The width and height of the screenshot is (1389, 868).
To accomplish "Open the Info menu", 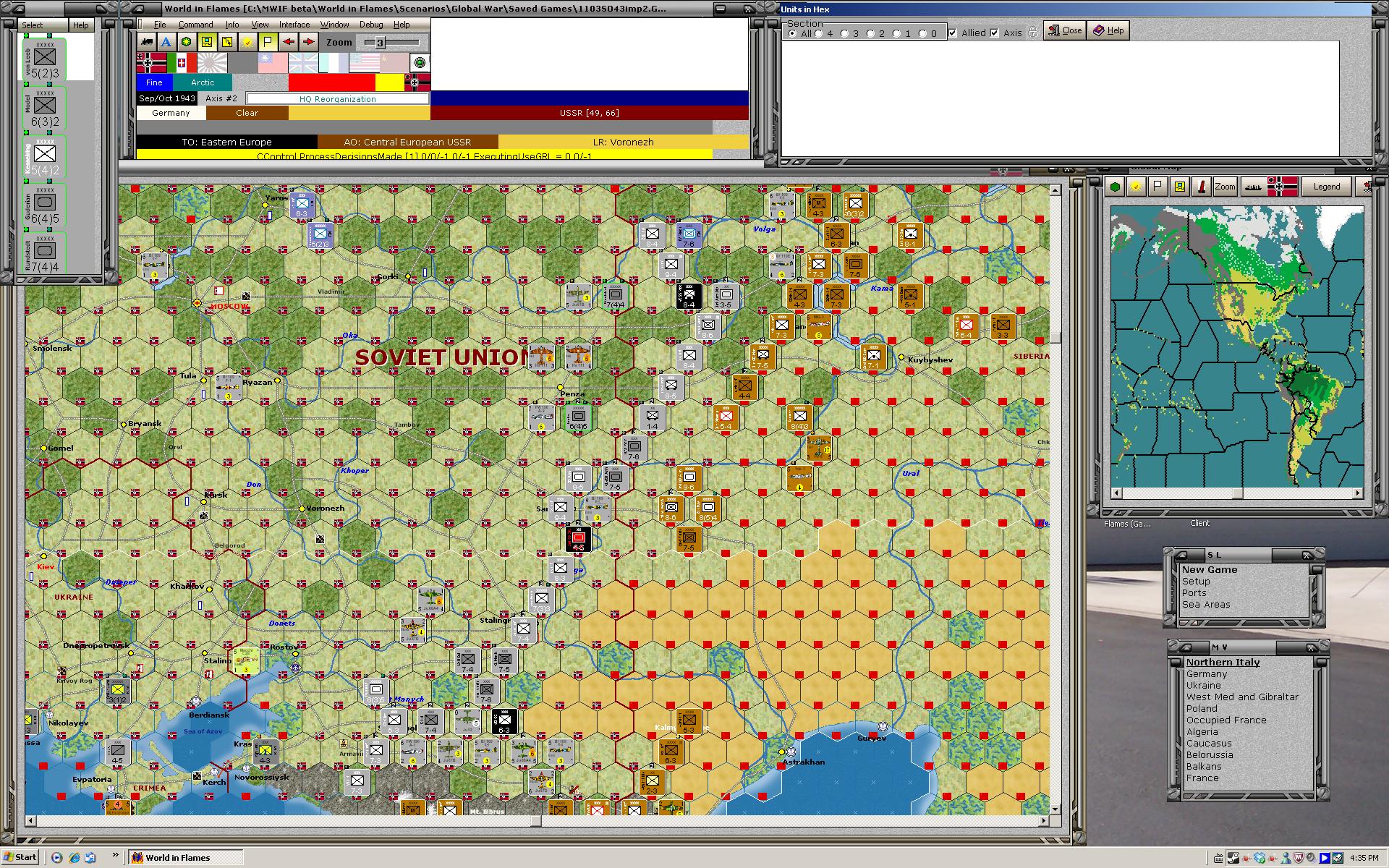I will pyautogui.click(x=232, y=25).
